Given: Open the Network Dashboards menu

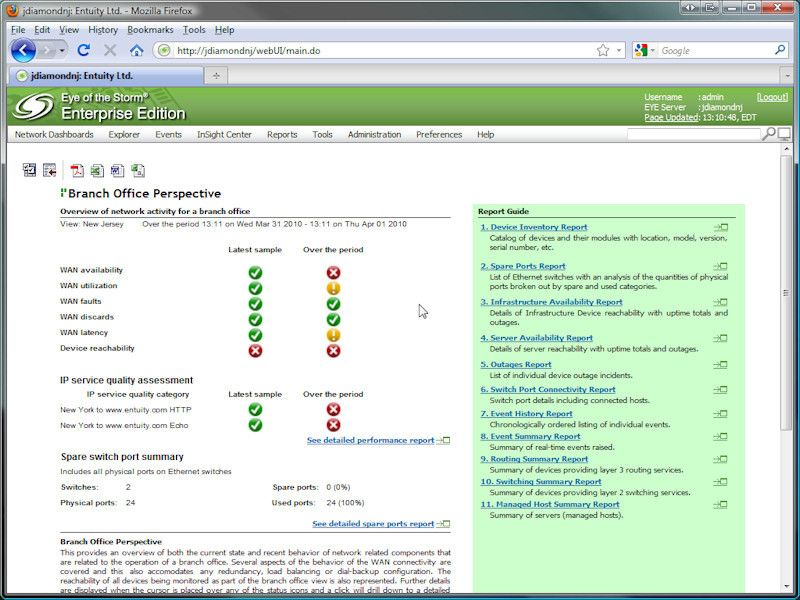Looking at the screenshot, I should [54, 134].
